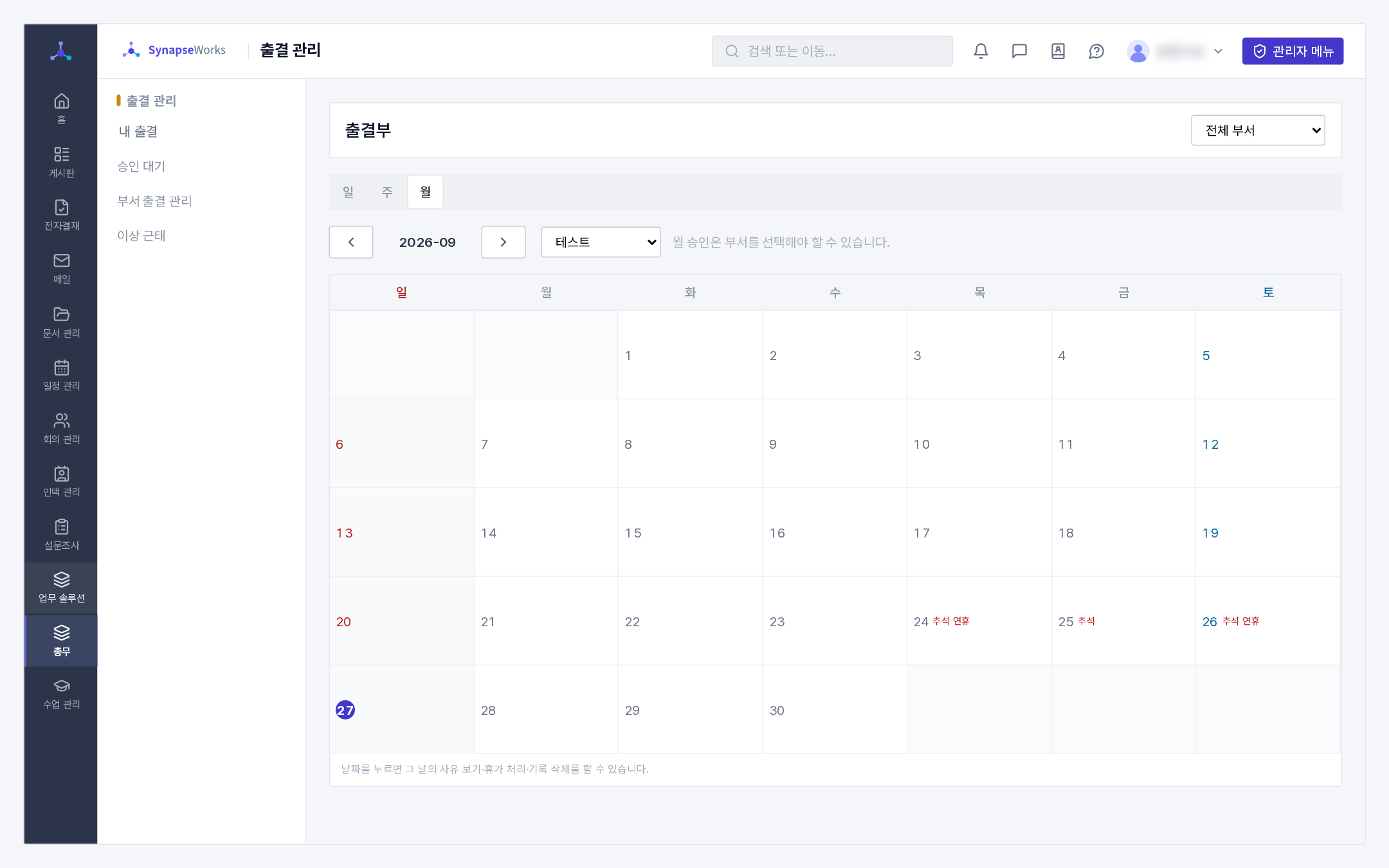Select date 30 in the calendar

click(x=835, y=710)
